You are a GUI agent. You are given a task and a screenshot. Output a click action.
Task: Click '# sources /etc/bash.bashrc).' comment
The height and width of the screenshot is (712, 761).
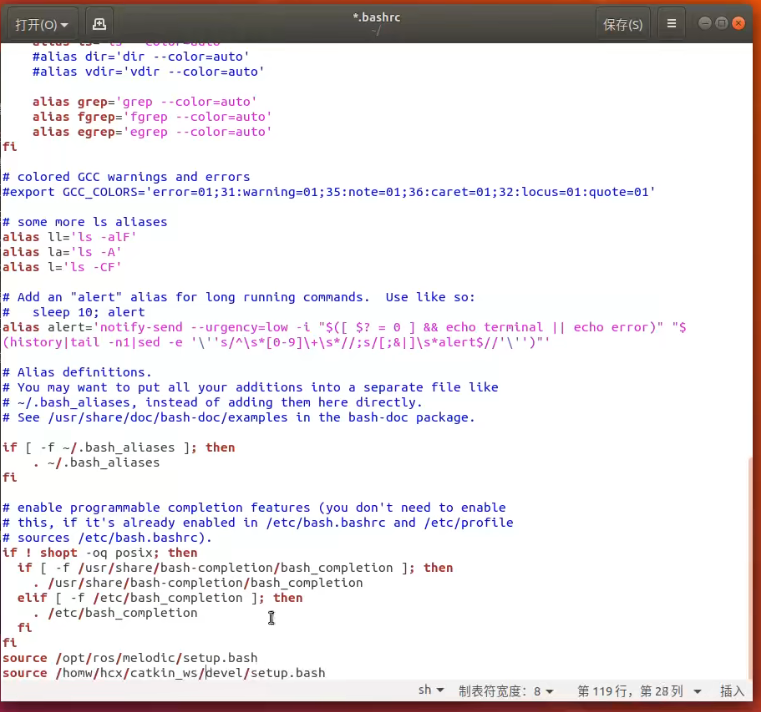(107, 538)
